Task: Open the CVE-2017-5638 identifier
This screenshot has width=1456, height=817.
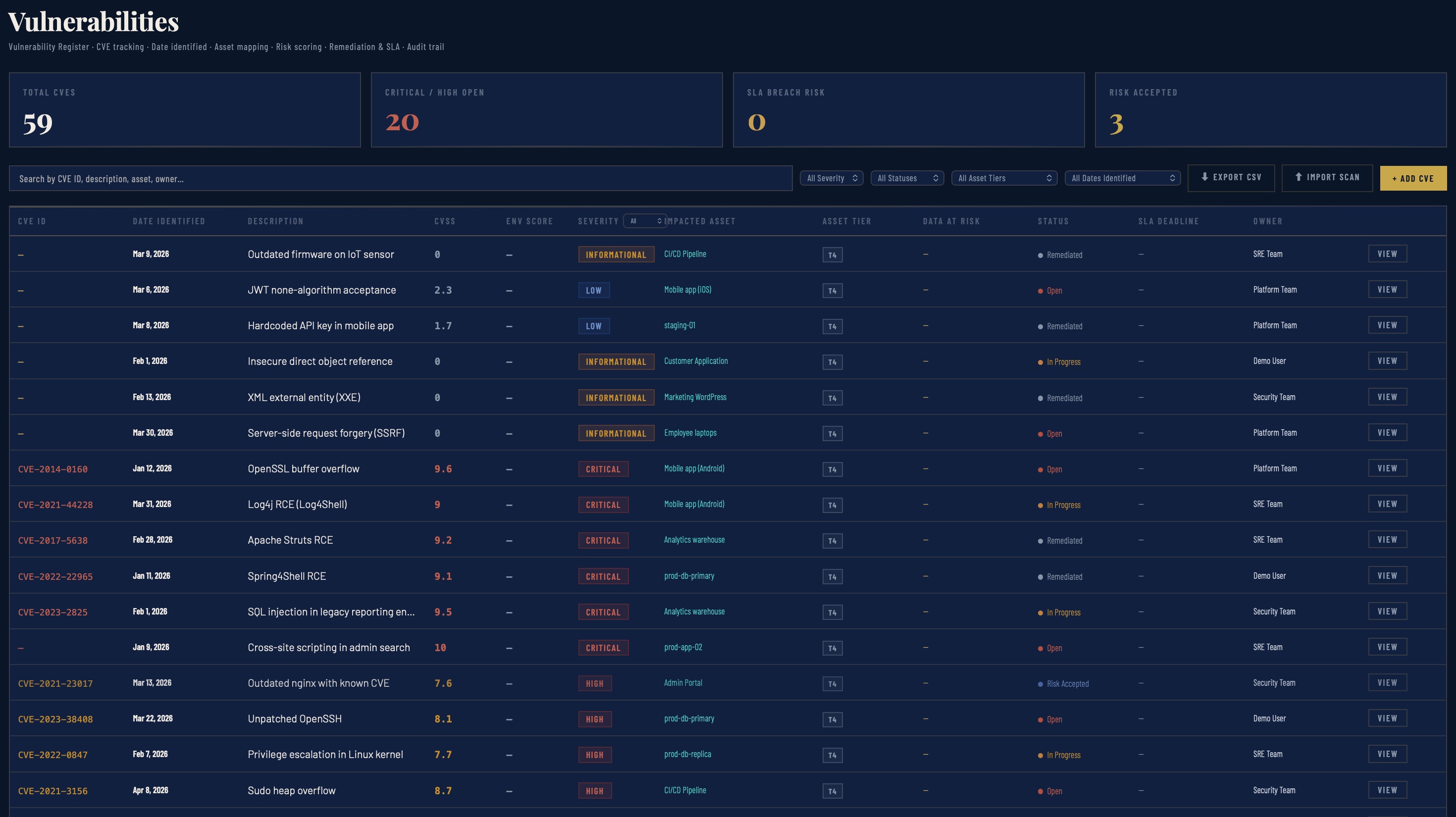Action: click(x=52, y=540)
